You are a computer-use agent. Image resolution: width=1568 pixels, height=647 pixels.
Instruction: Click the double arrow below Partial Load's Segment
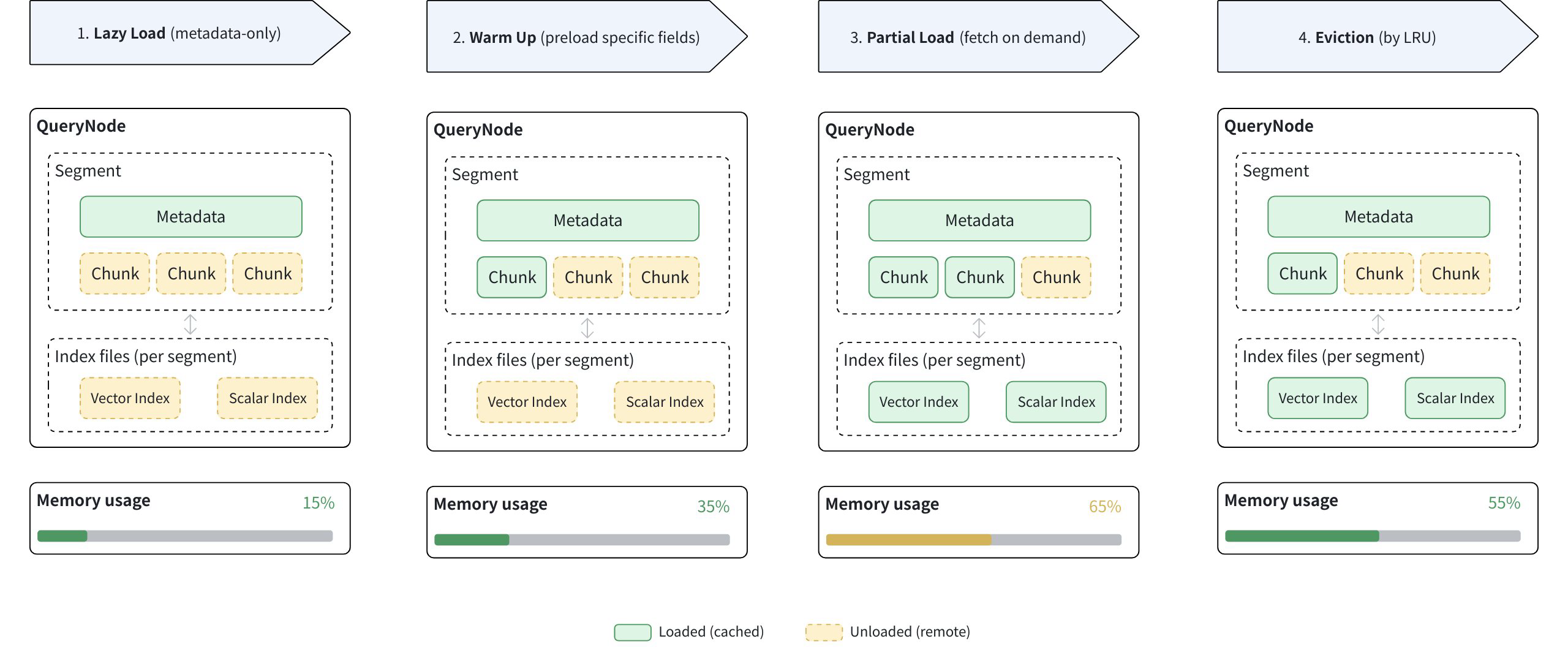click(979, 328)
